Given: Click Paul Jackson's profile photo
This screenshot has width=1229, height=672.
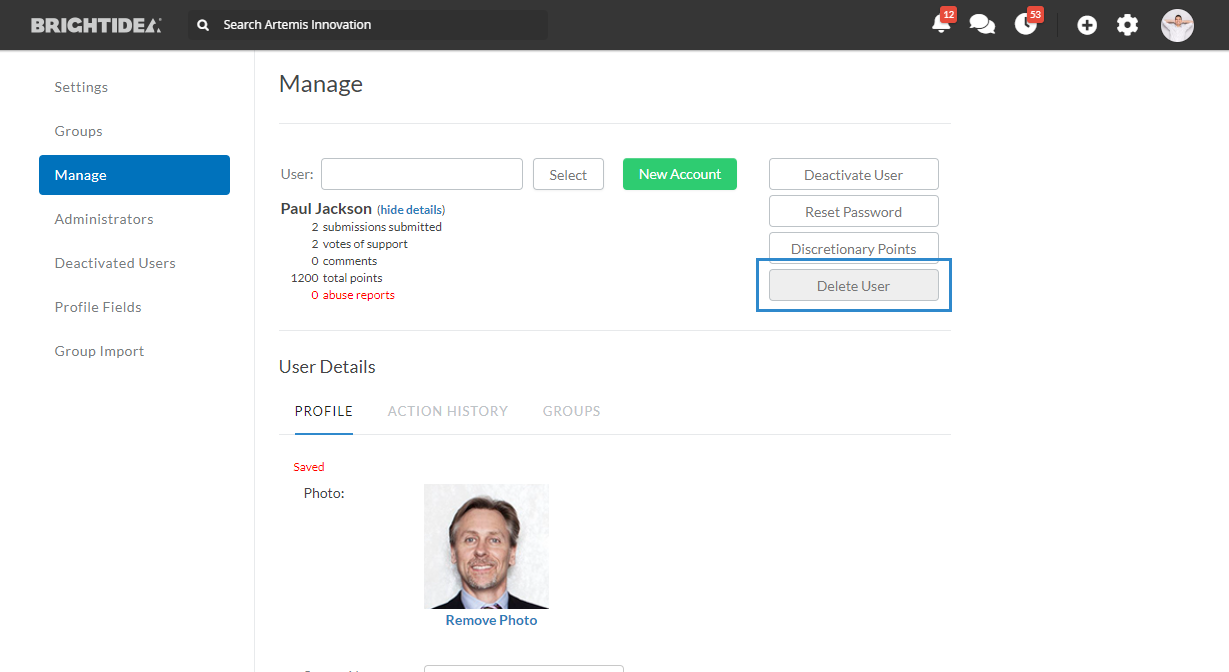Looking at the screenshot, I should click(x=486, y=546).
